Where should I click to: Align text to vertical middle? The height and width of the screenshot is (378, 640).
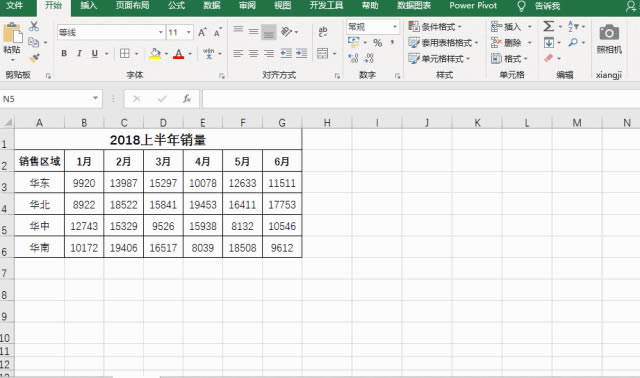coord(253,31)
